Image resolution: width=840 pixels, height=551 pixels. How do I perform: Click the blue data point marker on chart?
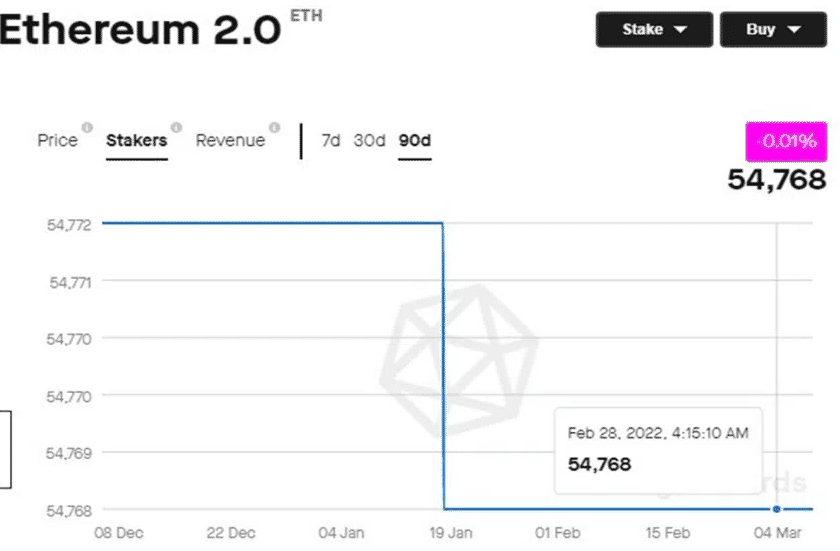777,509
